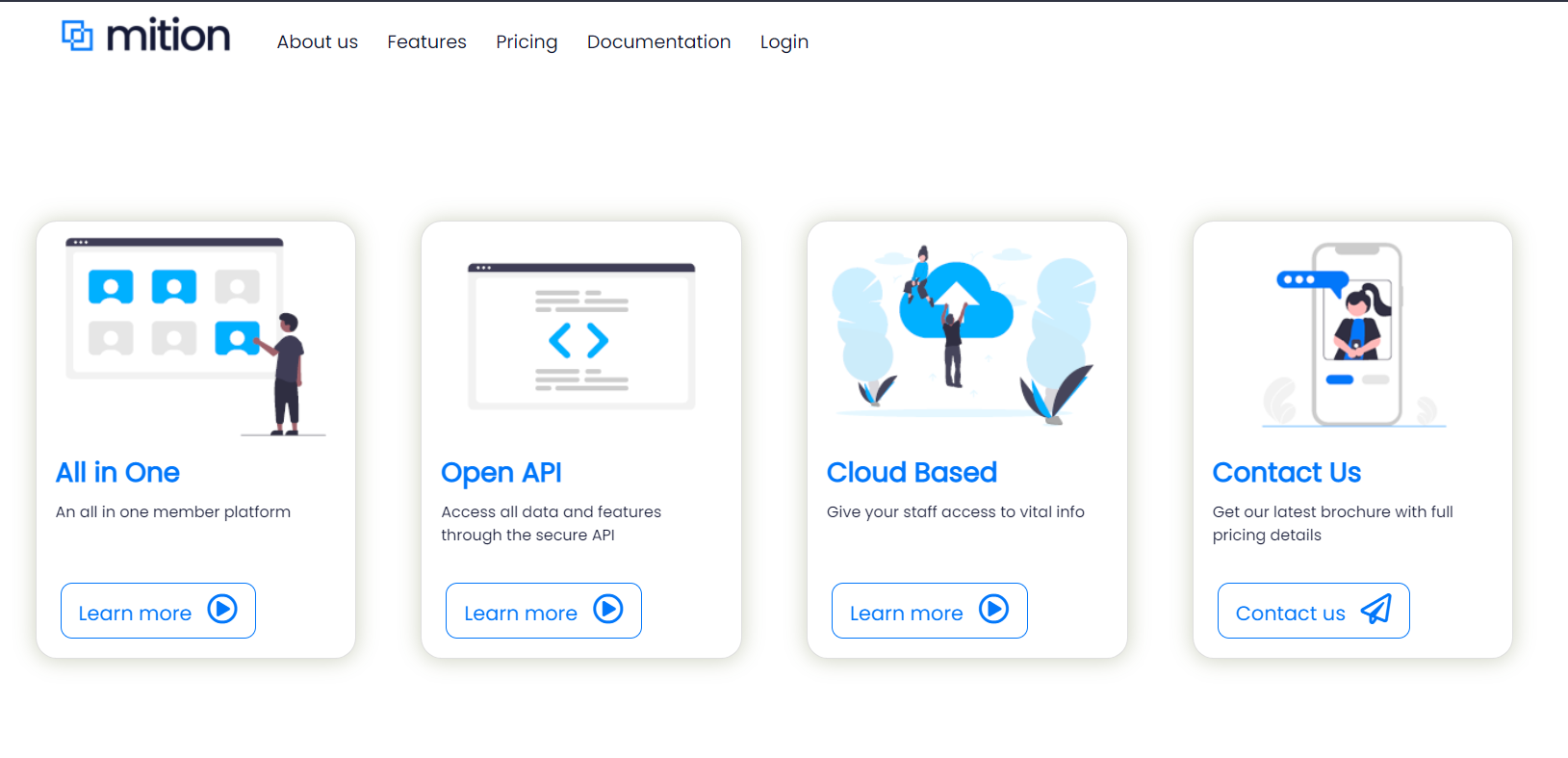Click the Cloud Based upload illustration
1568x758 pixels.
coord(966,334)
